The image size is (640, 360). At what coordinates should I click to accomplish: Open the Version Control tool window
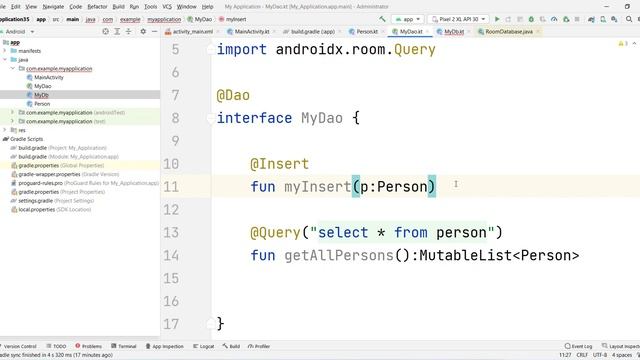click(19, 346)
